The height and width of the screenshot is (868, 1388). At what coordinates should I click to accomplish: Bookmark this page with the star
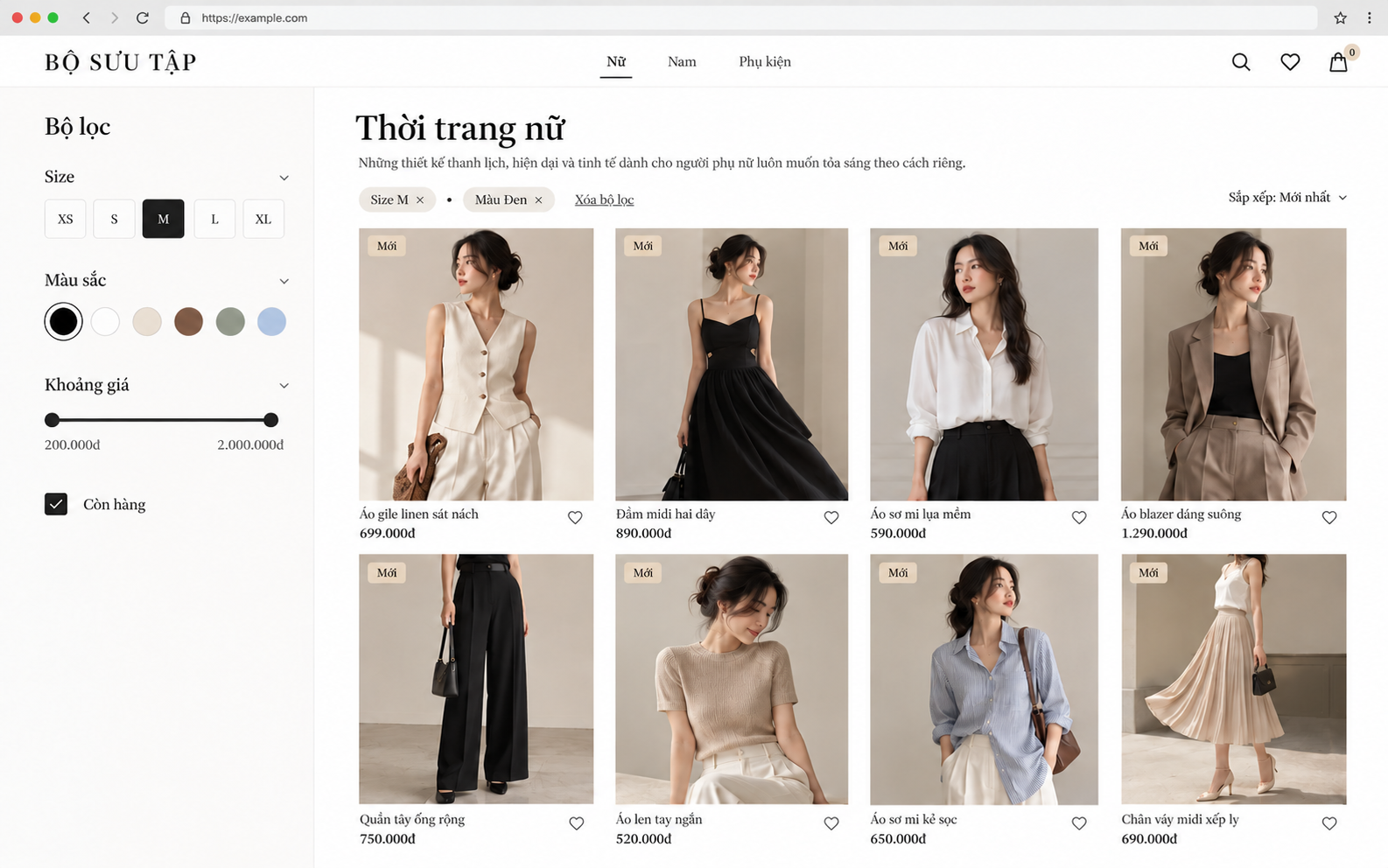(1340, 17)
